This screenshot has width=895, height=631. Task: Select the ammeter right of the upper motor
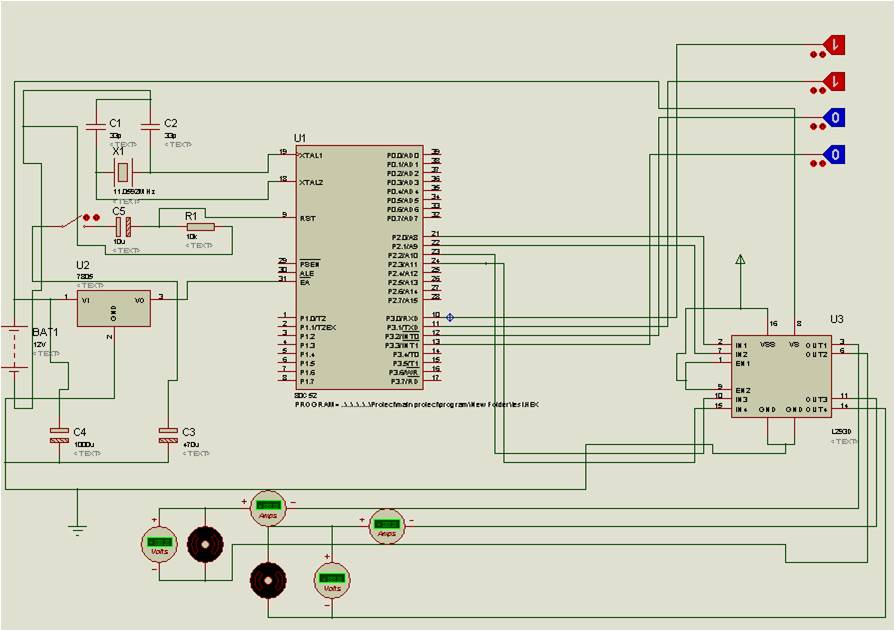(387, 526)
